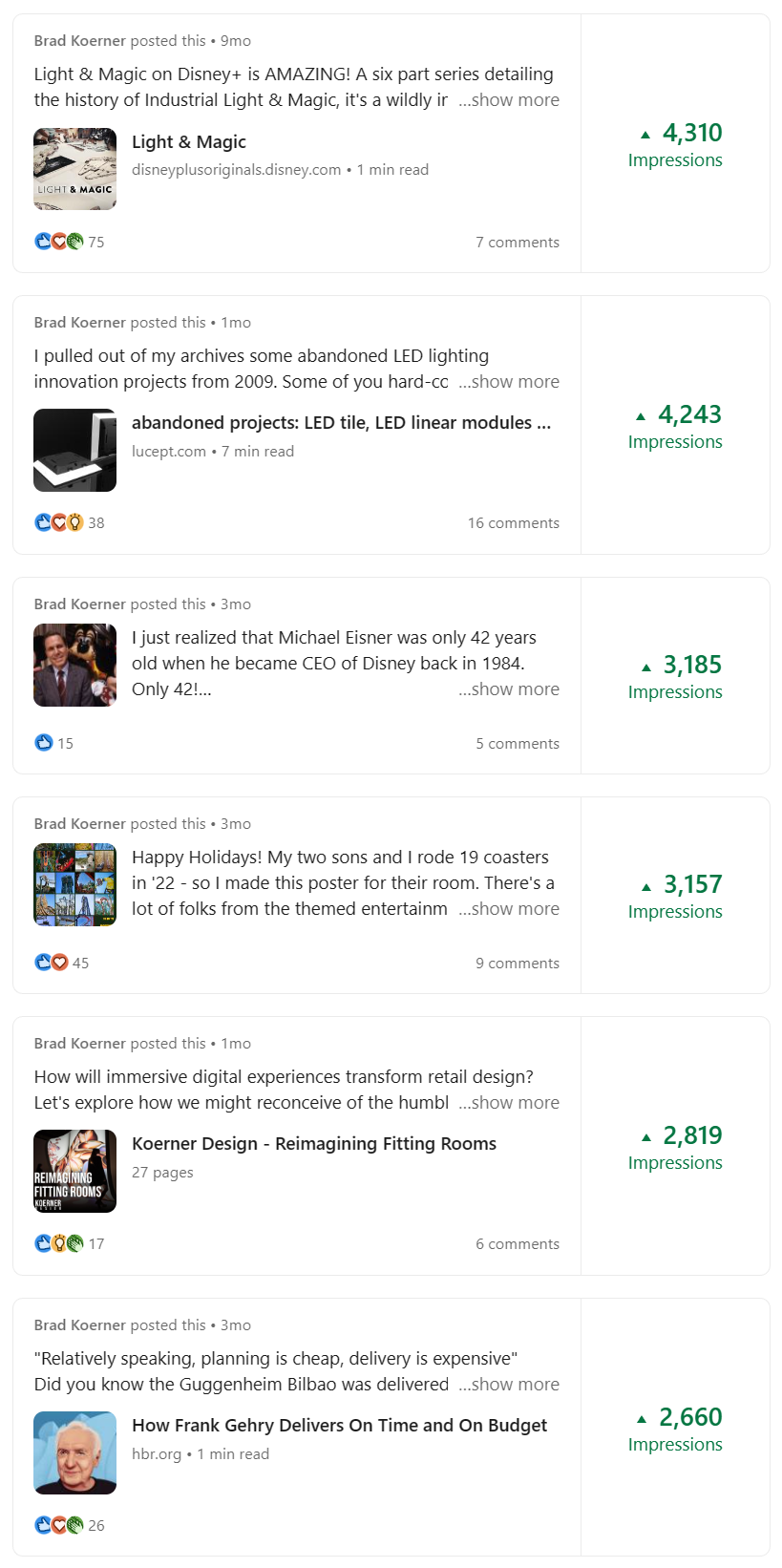This screenshot has width=782, height=1568.
Task: Click the green arrow beside 4,310 impressions
Action: pyautogui.click(x=645, y=135)
